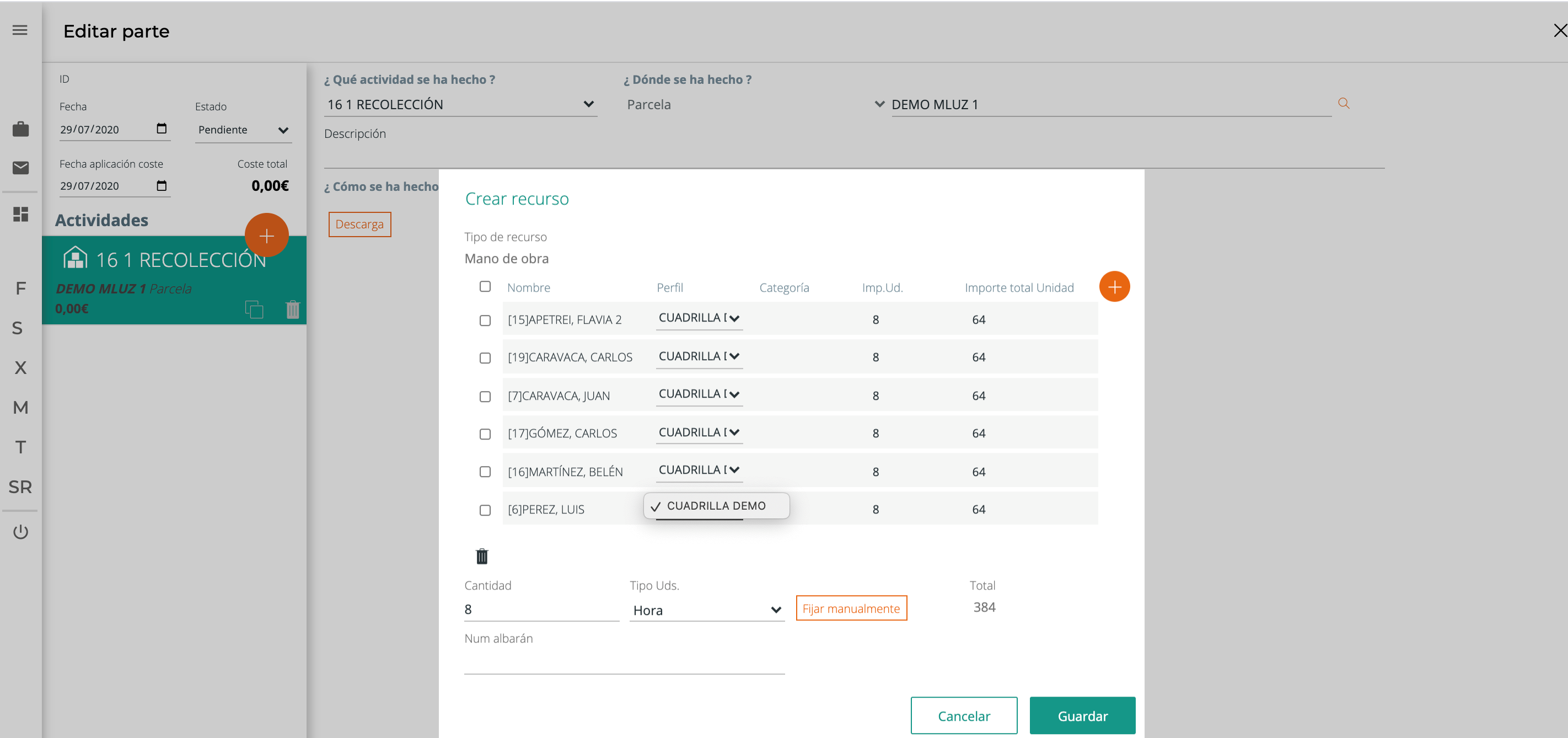
Task: Open Perfil dropdown for CARAVACA, JUAN
Action: (700, 394)
